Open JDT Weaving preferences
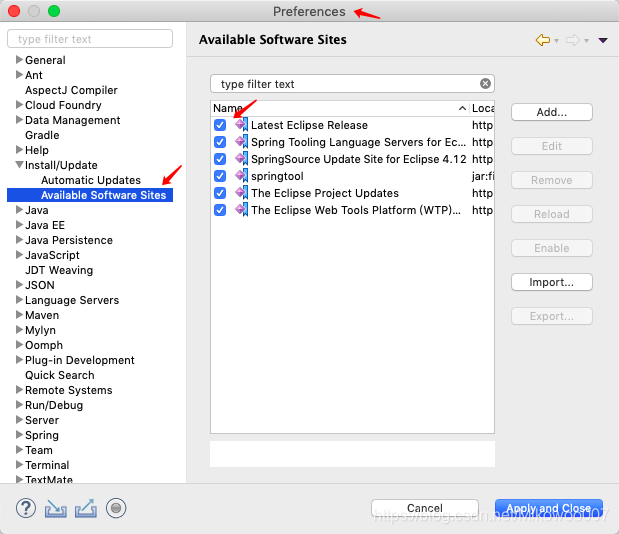619x534 pixels. click(x=59, y=270)
